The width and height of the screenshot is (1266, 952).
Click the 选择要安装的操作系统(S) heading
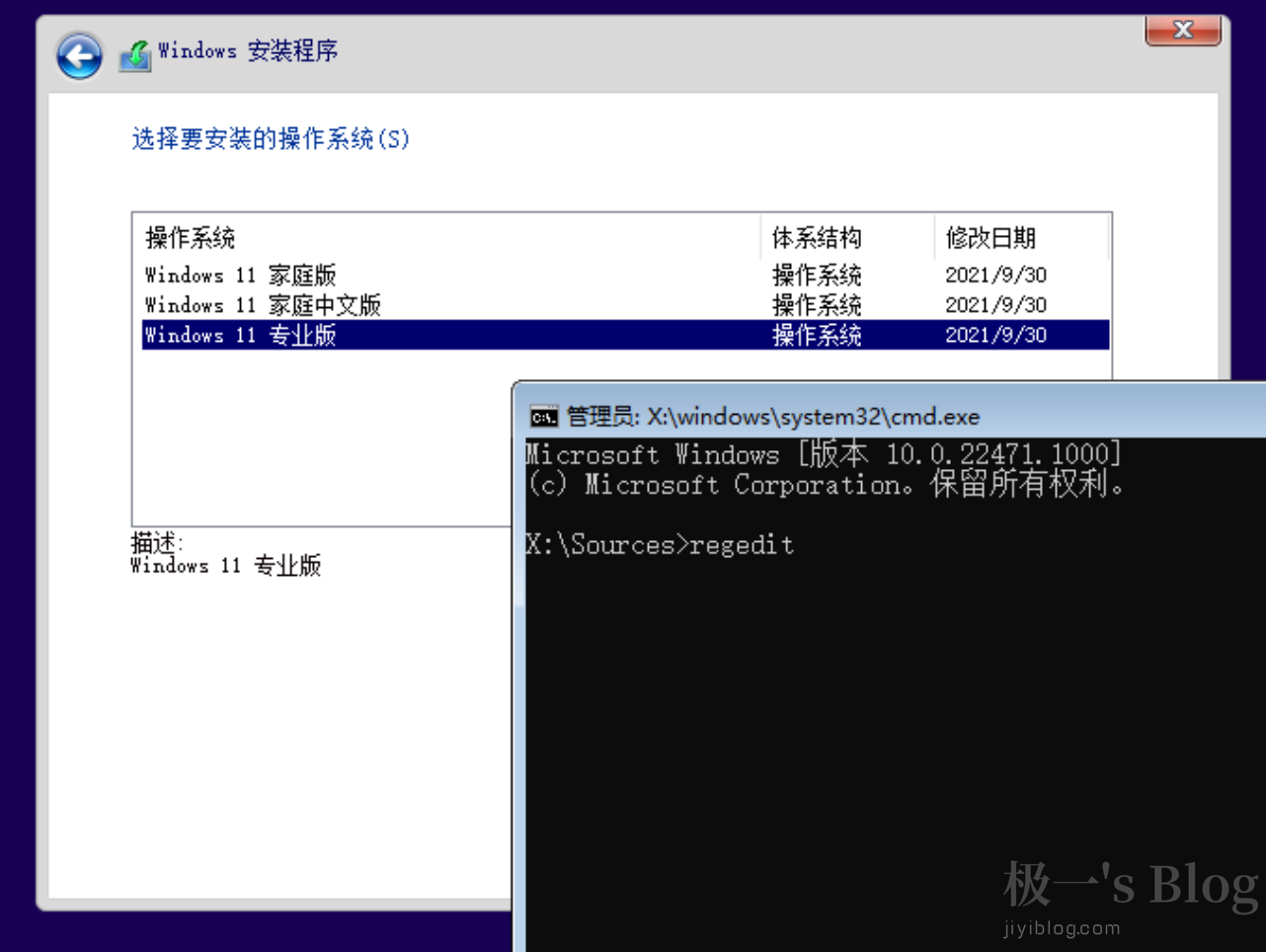[x=271, y=138]
